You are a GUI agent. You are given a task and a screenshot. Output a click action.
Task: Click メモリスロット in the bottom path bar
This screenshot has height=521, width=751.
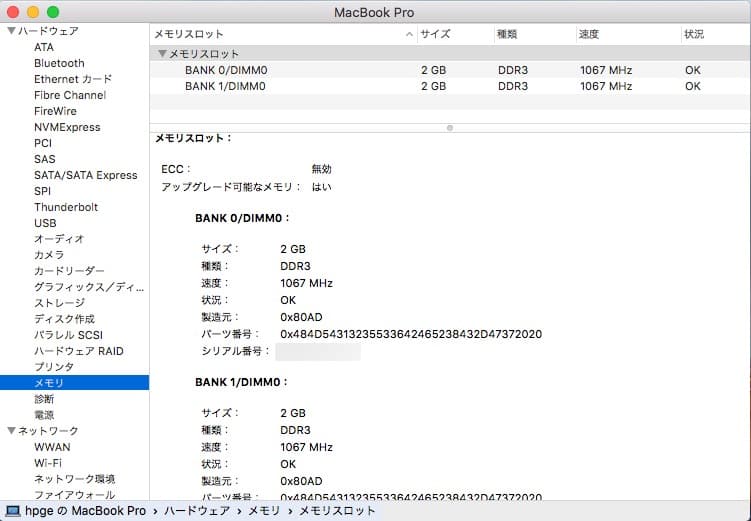pos(337,511)
